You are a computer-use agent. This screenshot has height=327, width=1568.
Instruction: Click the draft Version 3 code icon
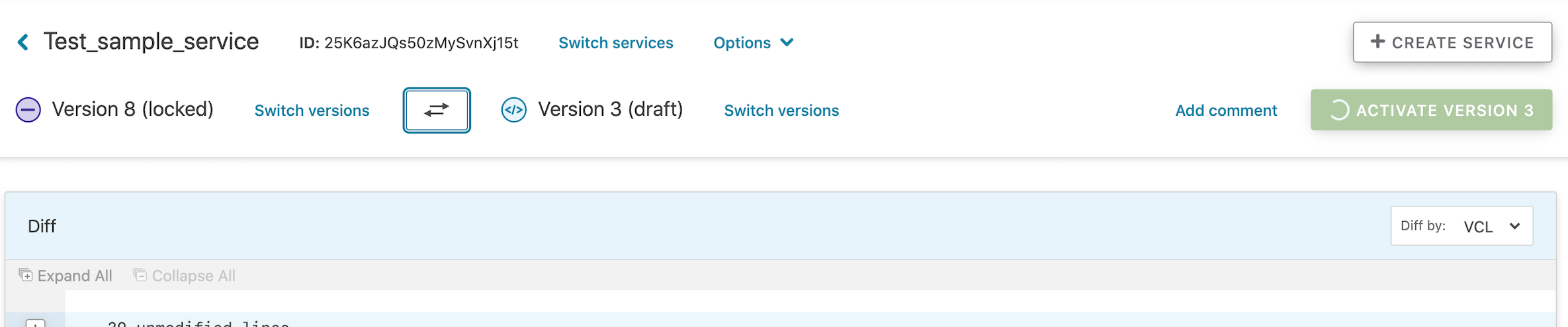(514, 110)
